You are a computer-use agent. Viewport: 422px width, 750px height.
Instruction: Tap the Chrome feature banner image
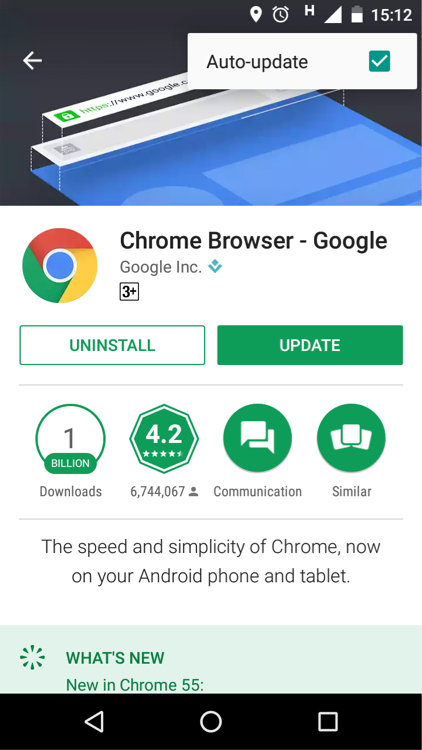pyautogui.click(x=211, y=143)
